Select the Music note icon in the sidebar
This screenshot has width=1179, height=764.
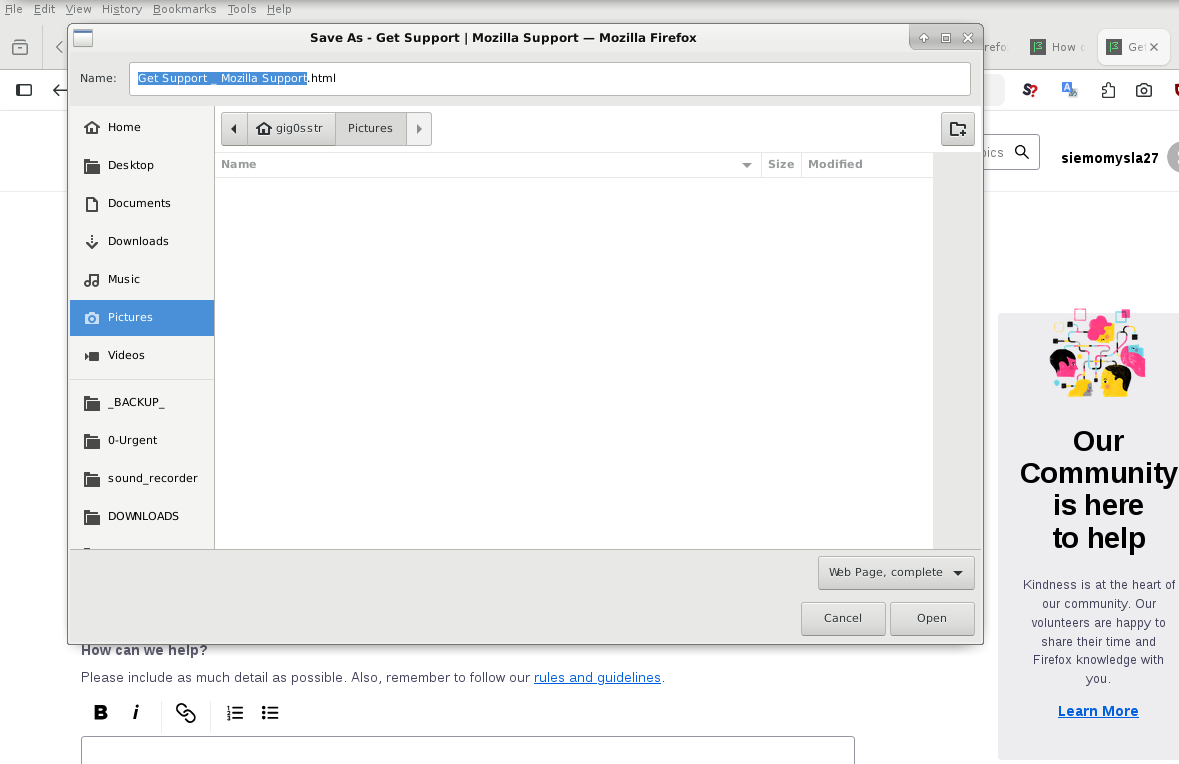point(92,280)
